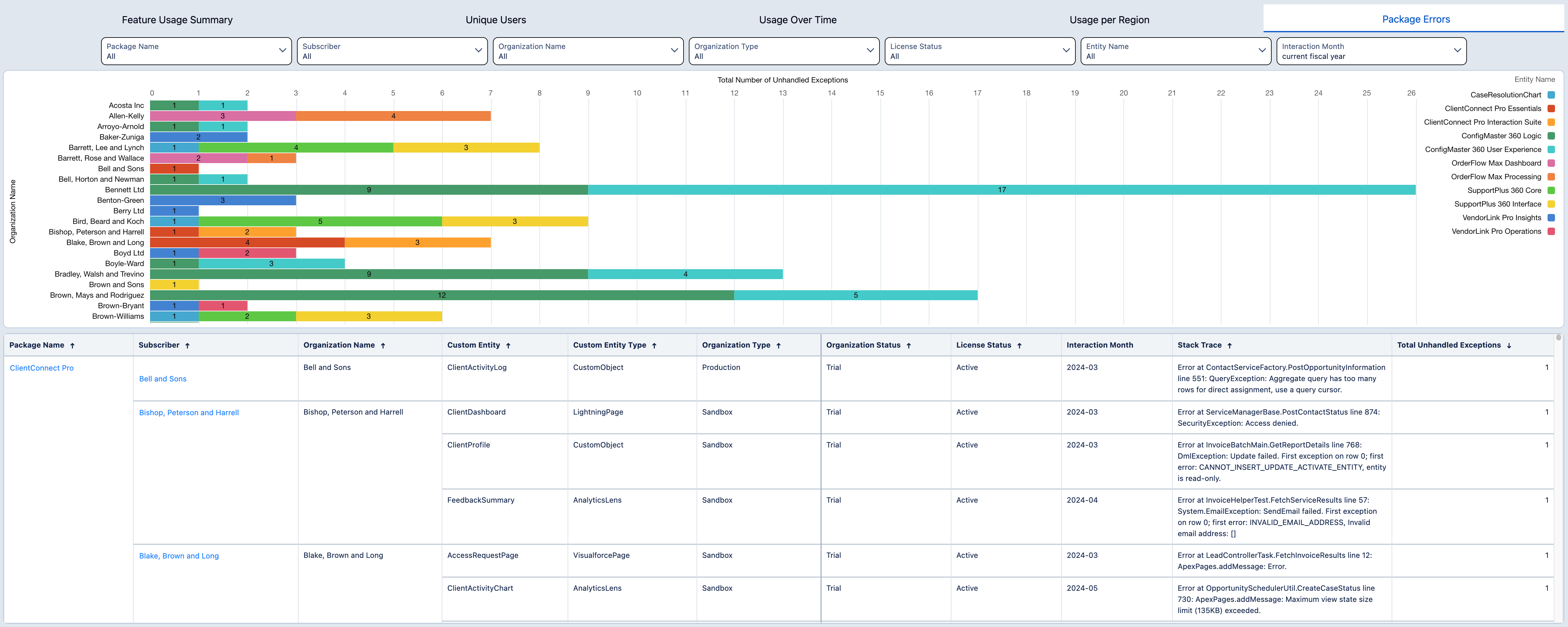Screen dimensions: 1568x627
Task: Open the Bell and Sons subscriber link
Action: (162, 379)
